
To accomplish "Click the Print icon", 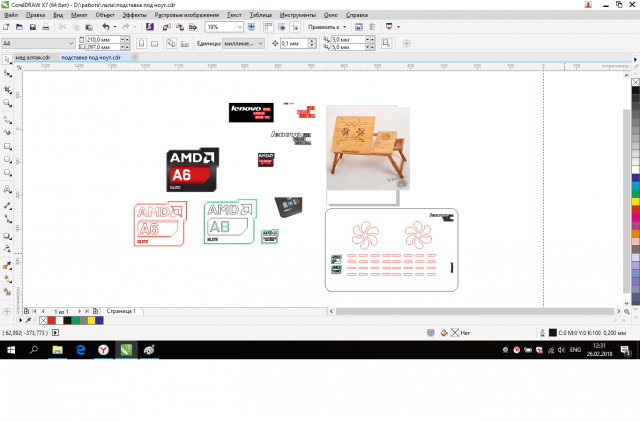I will (x=46, y=27).
